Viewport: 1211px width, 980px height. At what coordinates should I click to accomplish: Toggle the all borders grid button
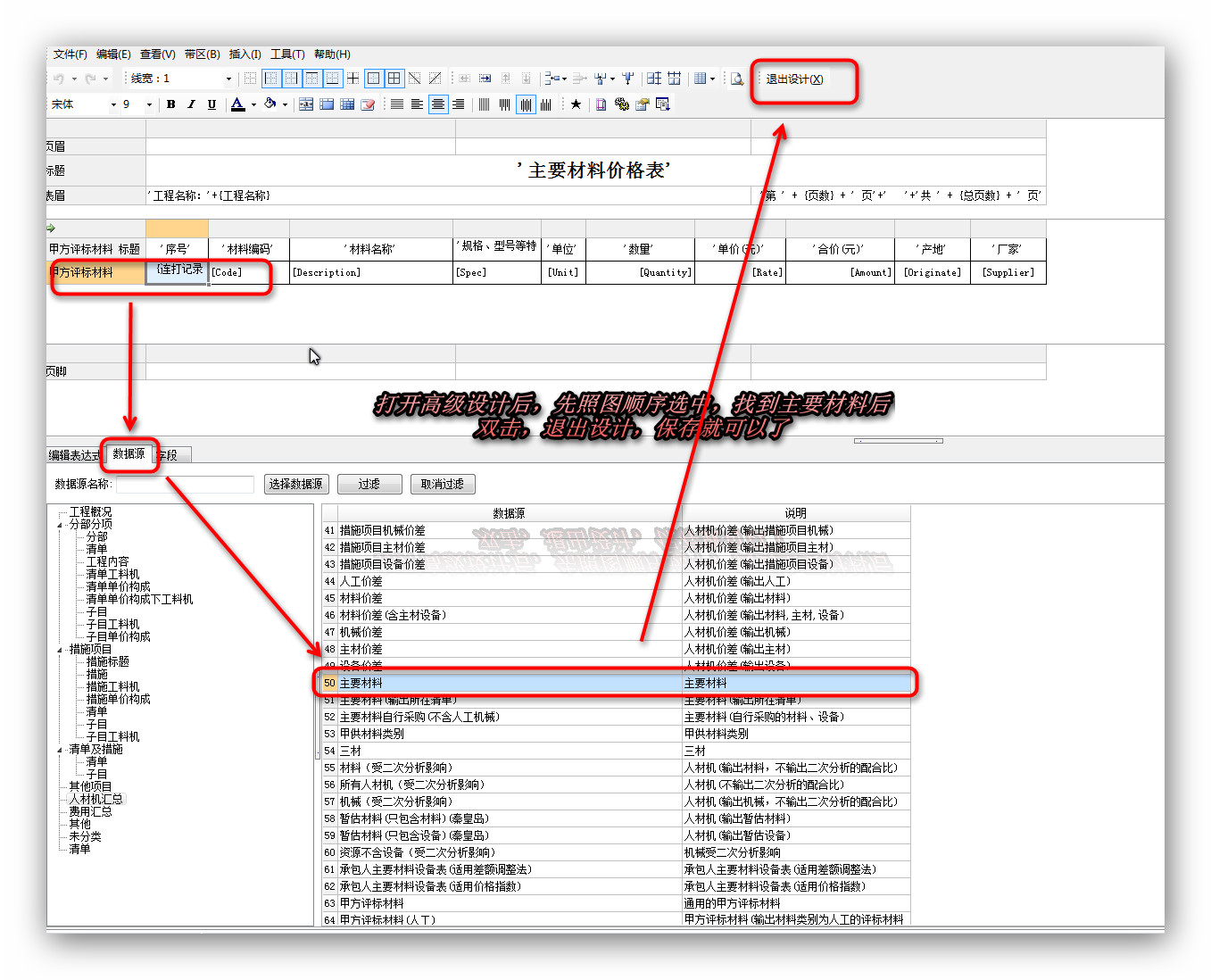coord(394,79)
